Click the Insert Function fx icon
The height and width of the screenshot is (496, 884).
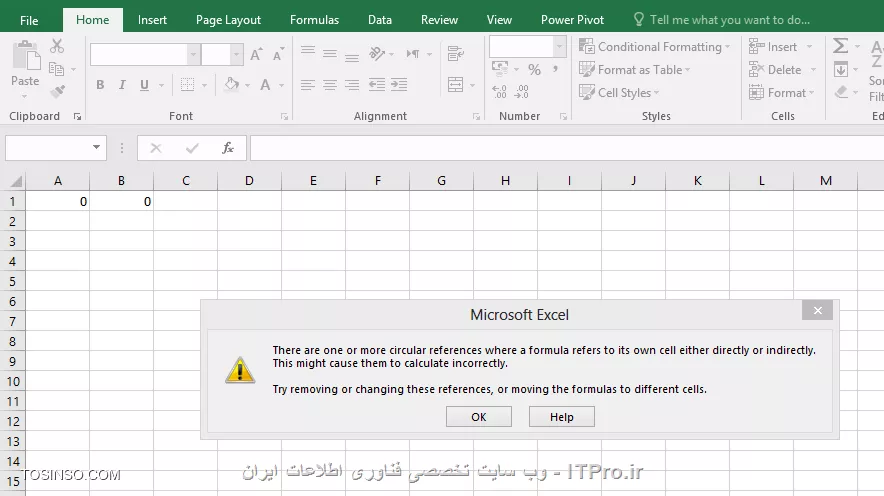pyautogui.click(x=228, y=148)
